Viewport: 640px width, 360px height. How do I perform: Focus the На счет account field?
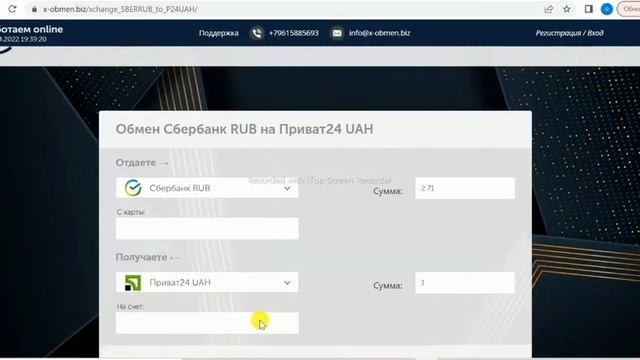click(x=207, y=323)
